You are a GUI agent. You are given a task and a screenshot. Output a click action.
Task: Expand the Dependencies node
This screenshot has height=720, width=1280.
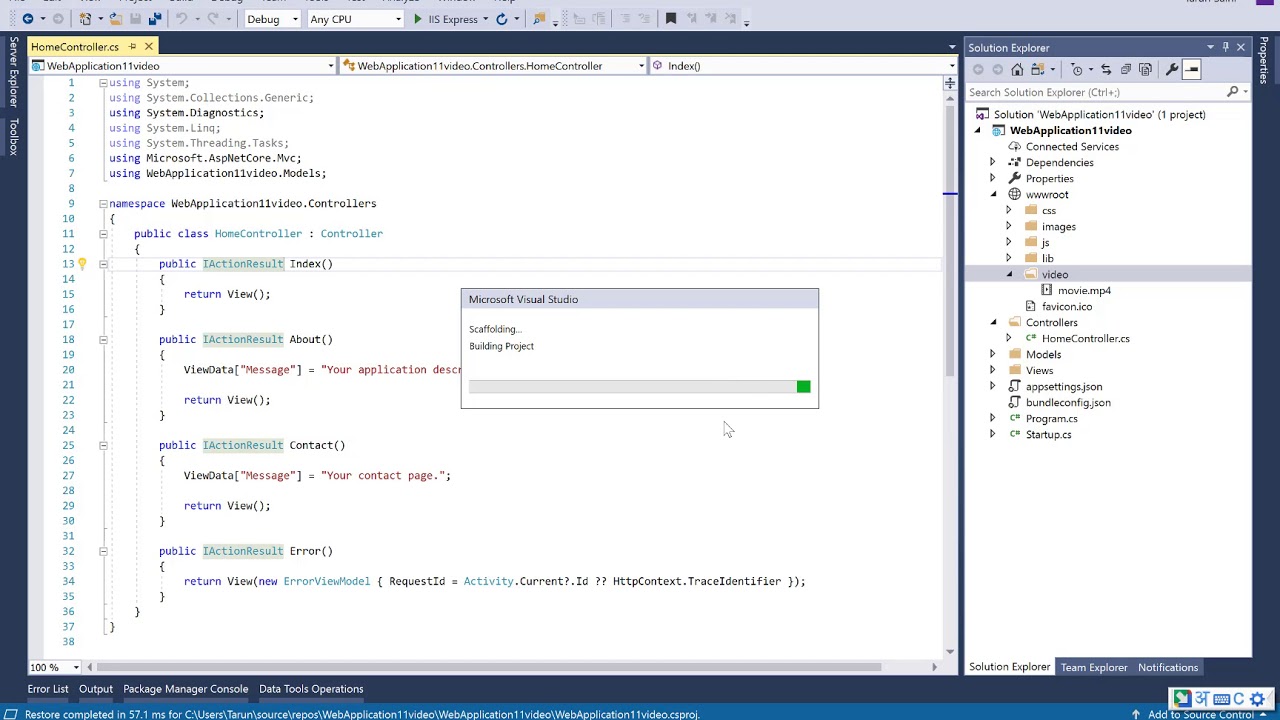[992, 163]
